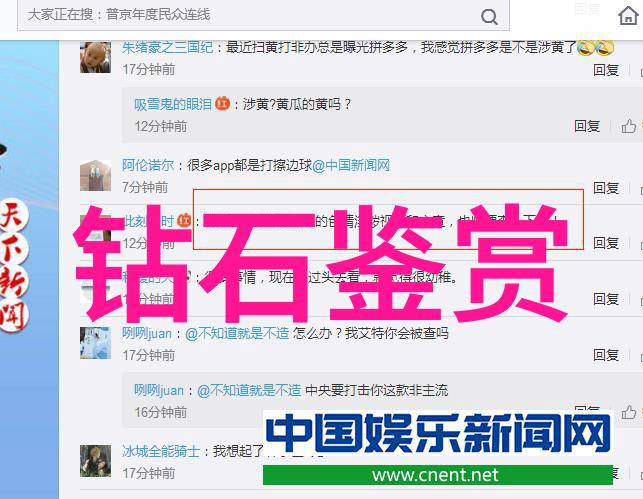Screen dimensions: 643x499
Task: Click the www.cnent.net green banner
Action: click(438, 475)
